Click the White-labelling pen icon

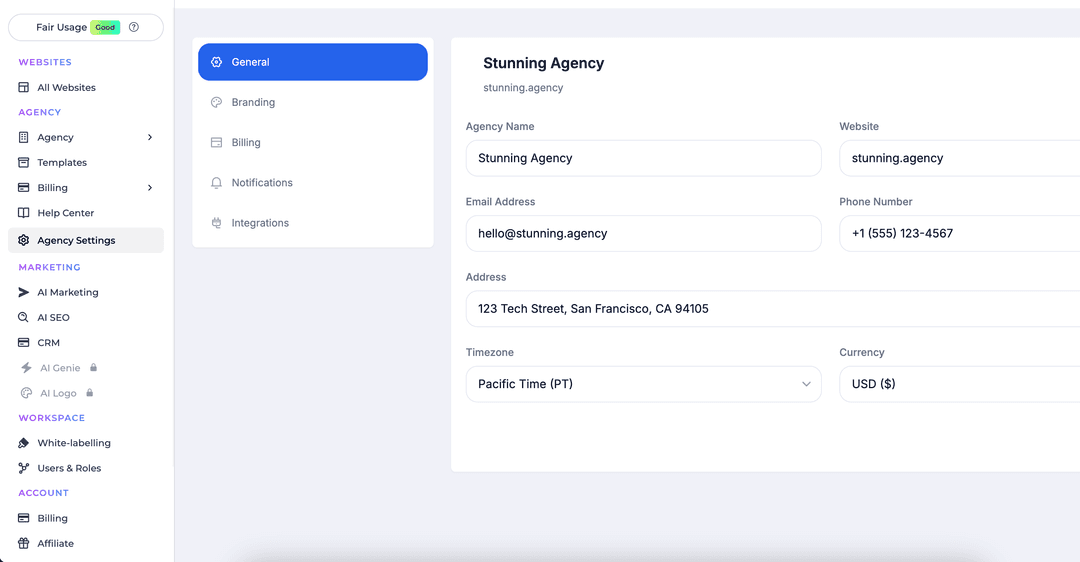(x=23, y=443)
